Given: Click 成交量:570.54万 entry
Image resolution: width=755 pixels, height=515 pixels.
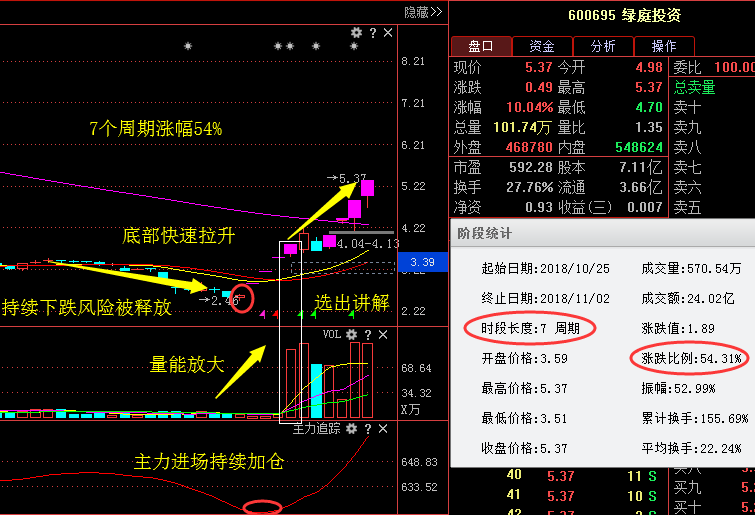Looking at the screenshot, I should pyautogui.click(x=691, y=269).
